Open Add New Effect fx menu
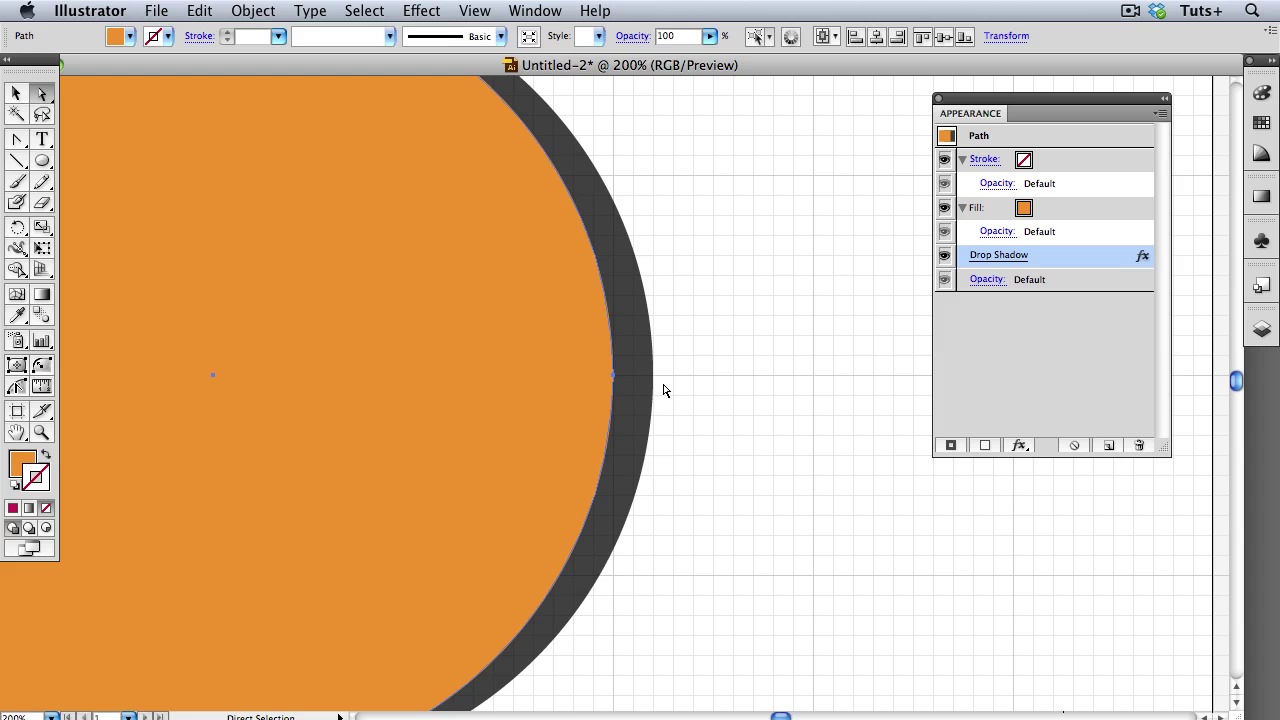The width and height of the screenshot is (1280, 720). [1019, 445]
